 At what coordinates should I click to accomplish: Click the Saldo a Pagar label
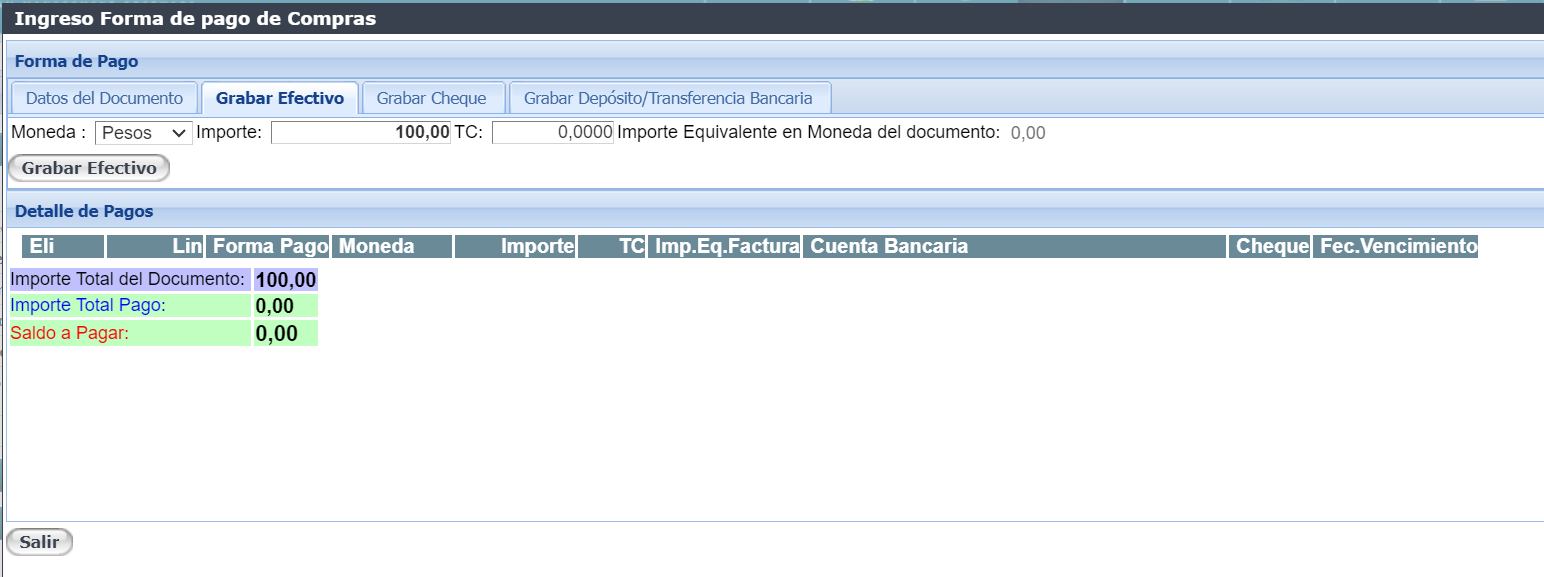pyautogui.click(x=70, y=333)
